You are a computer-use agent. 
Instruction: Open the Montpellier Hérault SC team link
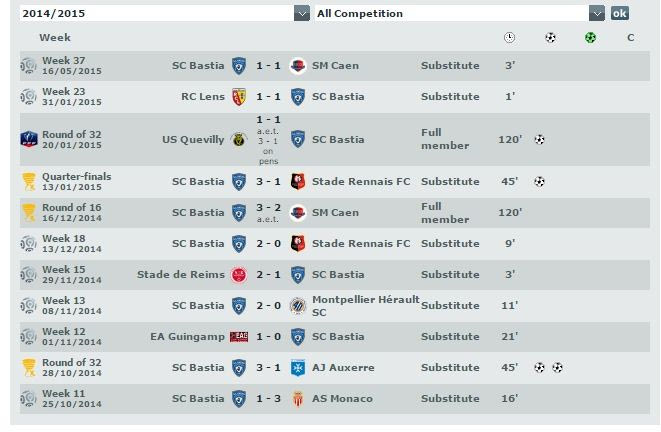(x=364, y=306)
